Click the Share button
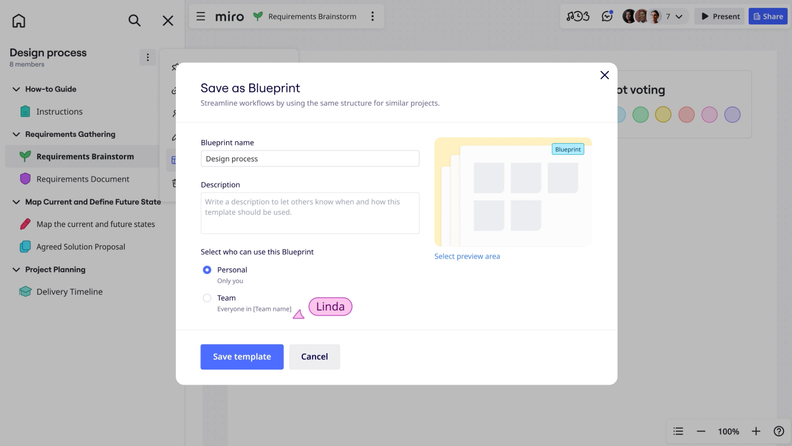Image resolution: width=792 pixels, height=446 pixels. coord(768,16)
